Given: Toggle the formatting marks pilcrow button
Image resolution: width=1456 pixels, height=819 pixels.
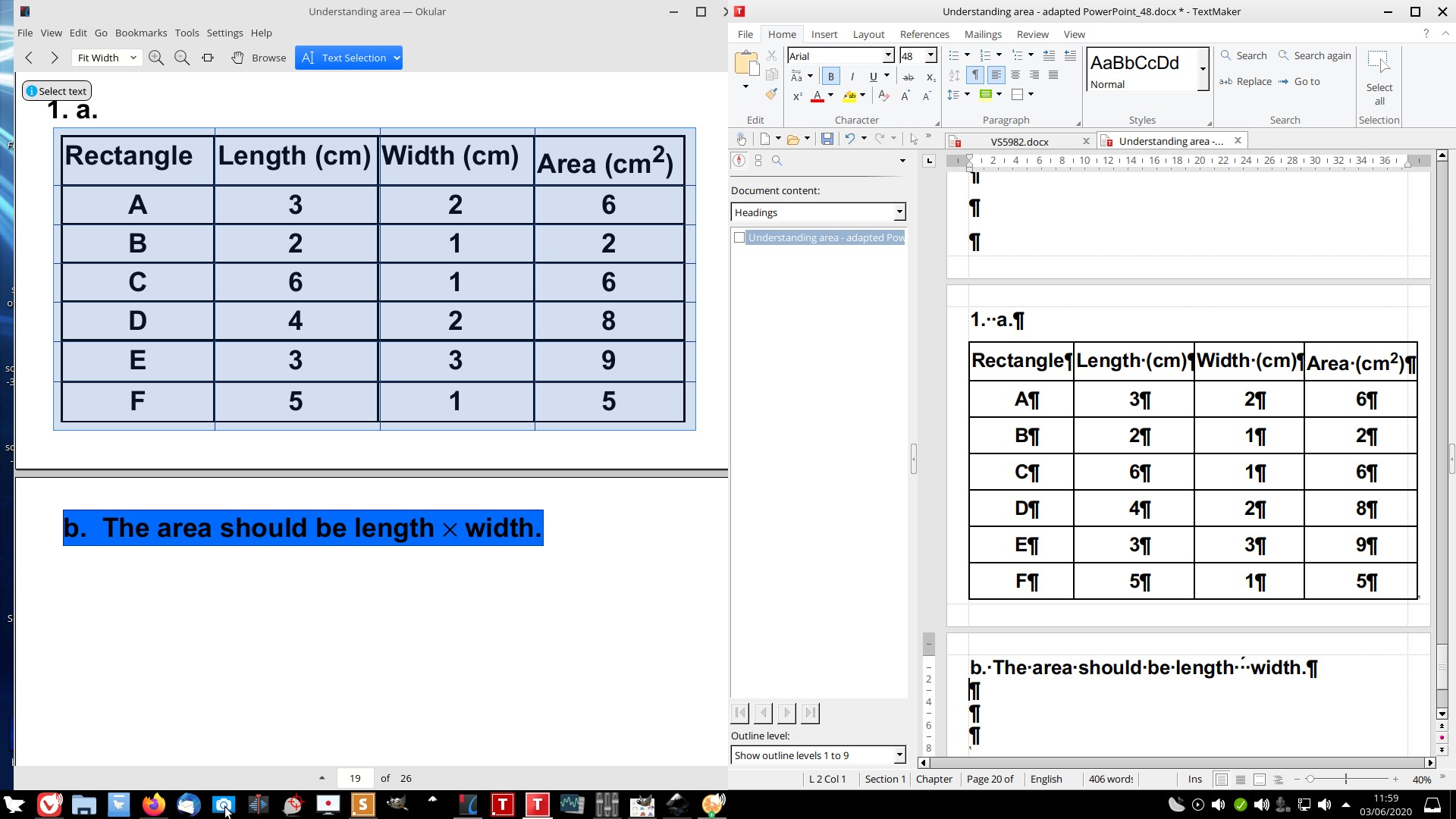Looking at the screenshot, I should tap(975, 75).
